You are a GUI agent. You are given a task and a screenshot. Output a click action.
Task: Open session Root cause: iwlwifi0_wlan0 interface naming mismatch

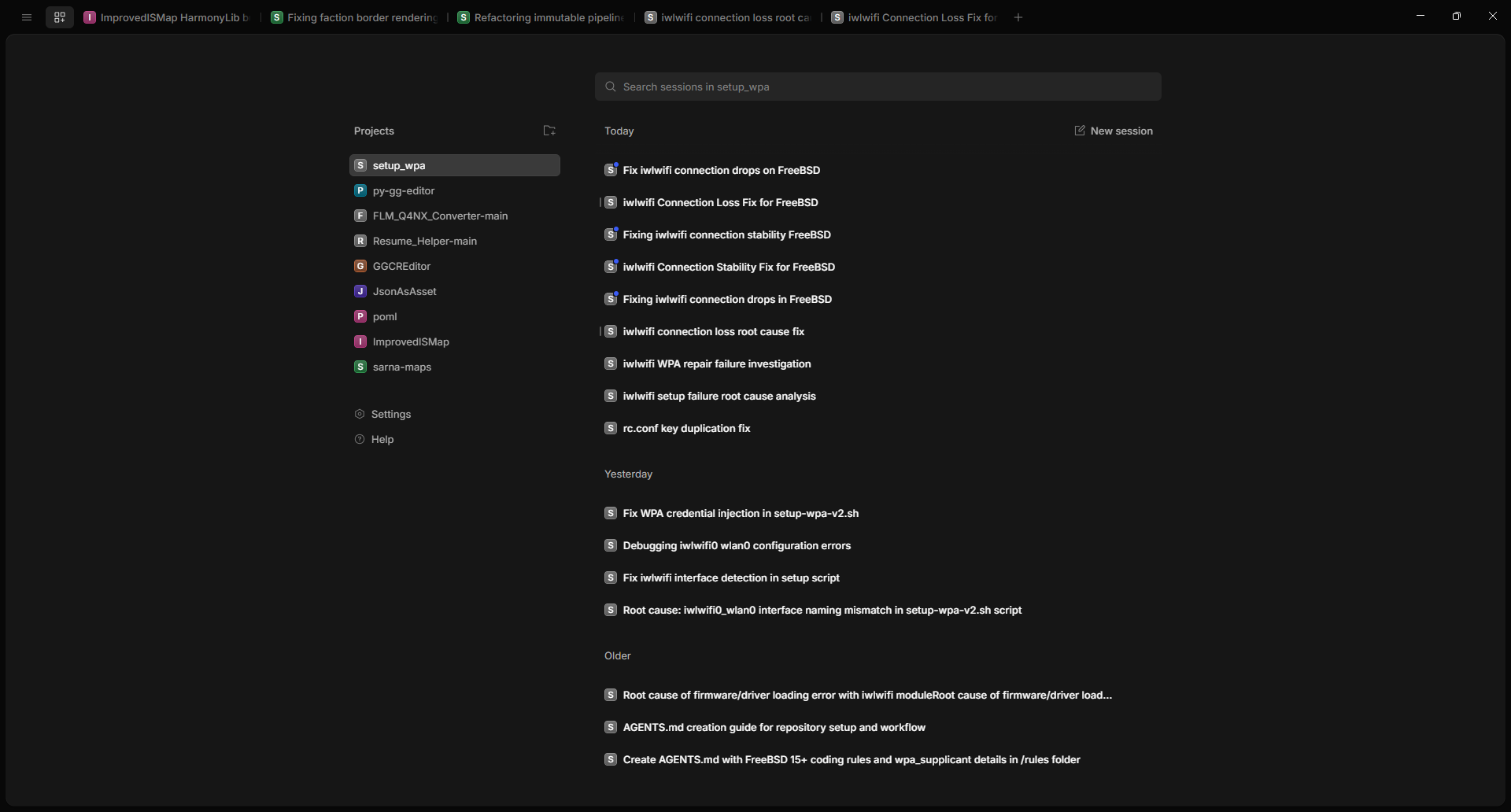point(878,610)
